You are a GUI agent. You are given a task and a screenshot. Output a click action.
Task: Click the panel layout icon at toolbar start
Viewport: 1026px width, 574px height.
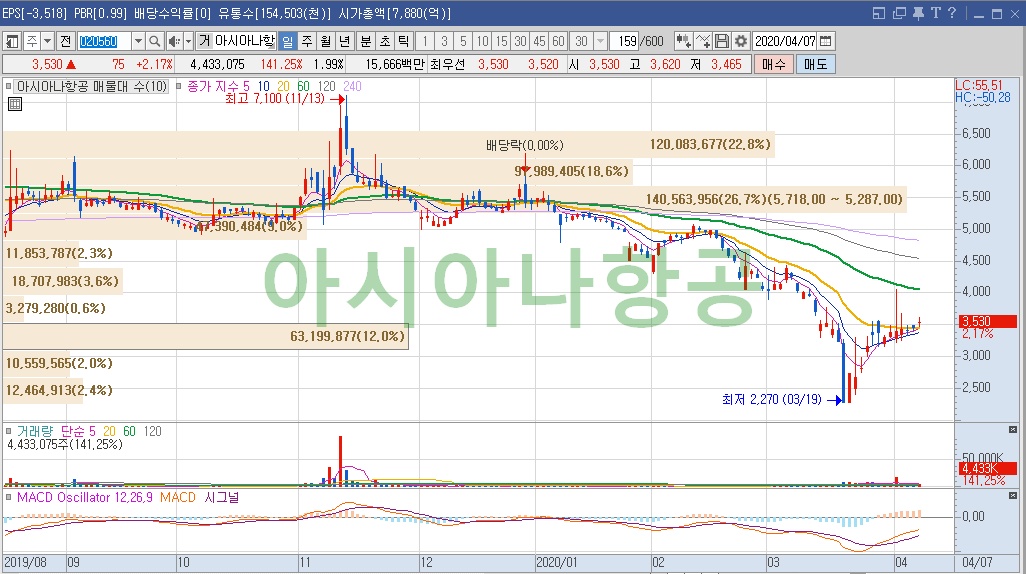pyautogui.click(x=12, y=41)
